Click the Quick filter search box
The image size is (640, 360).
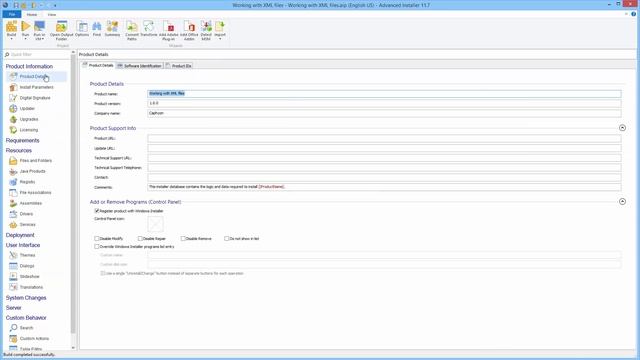pyautogui.click(x=37, y=54)
